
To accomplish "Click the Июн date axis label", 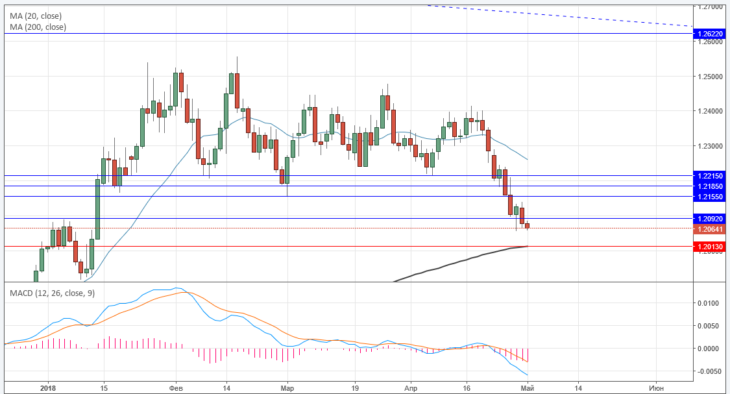I will click(x=656, y=388).
